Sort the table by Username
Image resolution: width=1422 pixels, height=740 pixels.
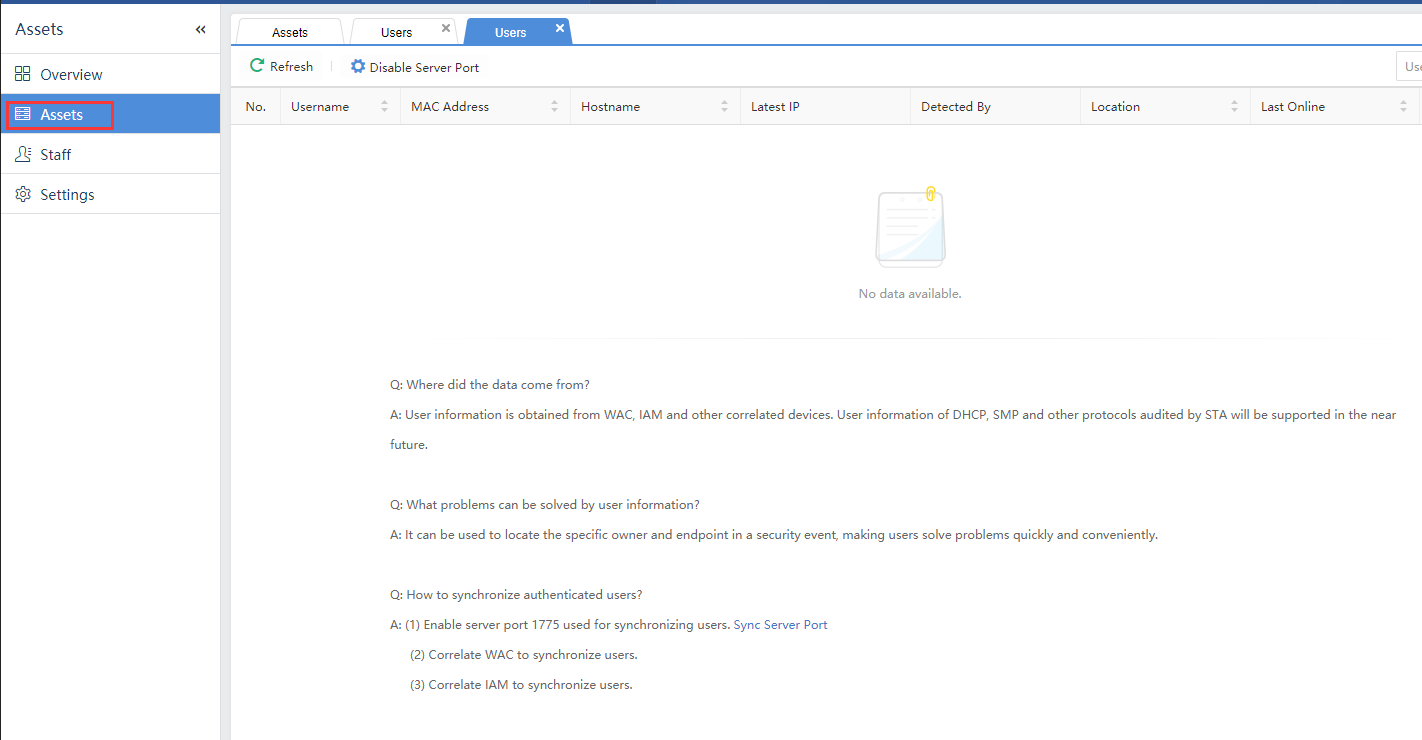point(384,106)
